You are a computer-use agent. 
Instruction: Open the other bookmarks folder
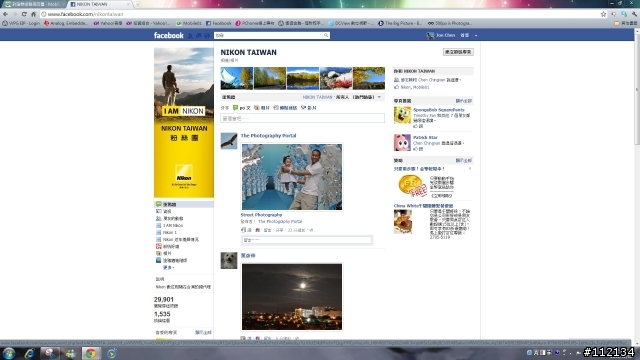(x=625, y=23)
